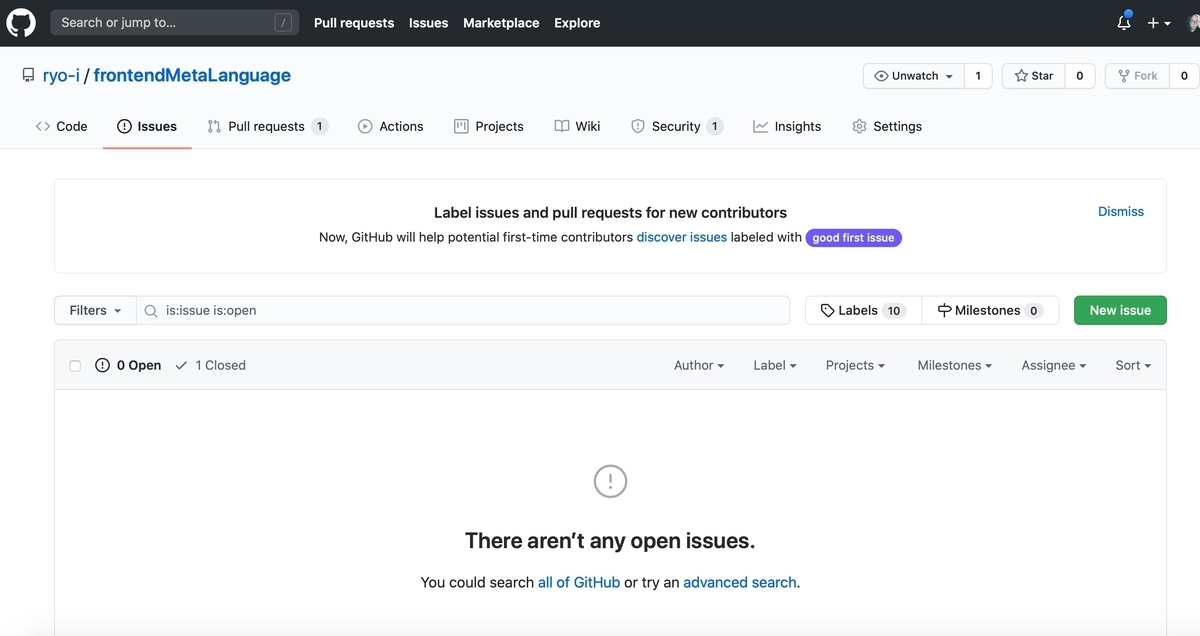Viewport: 1200px width, 636px height.
Task: Open the stargazers count of 0
Action: [x=1079, y=76]
